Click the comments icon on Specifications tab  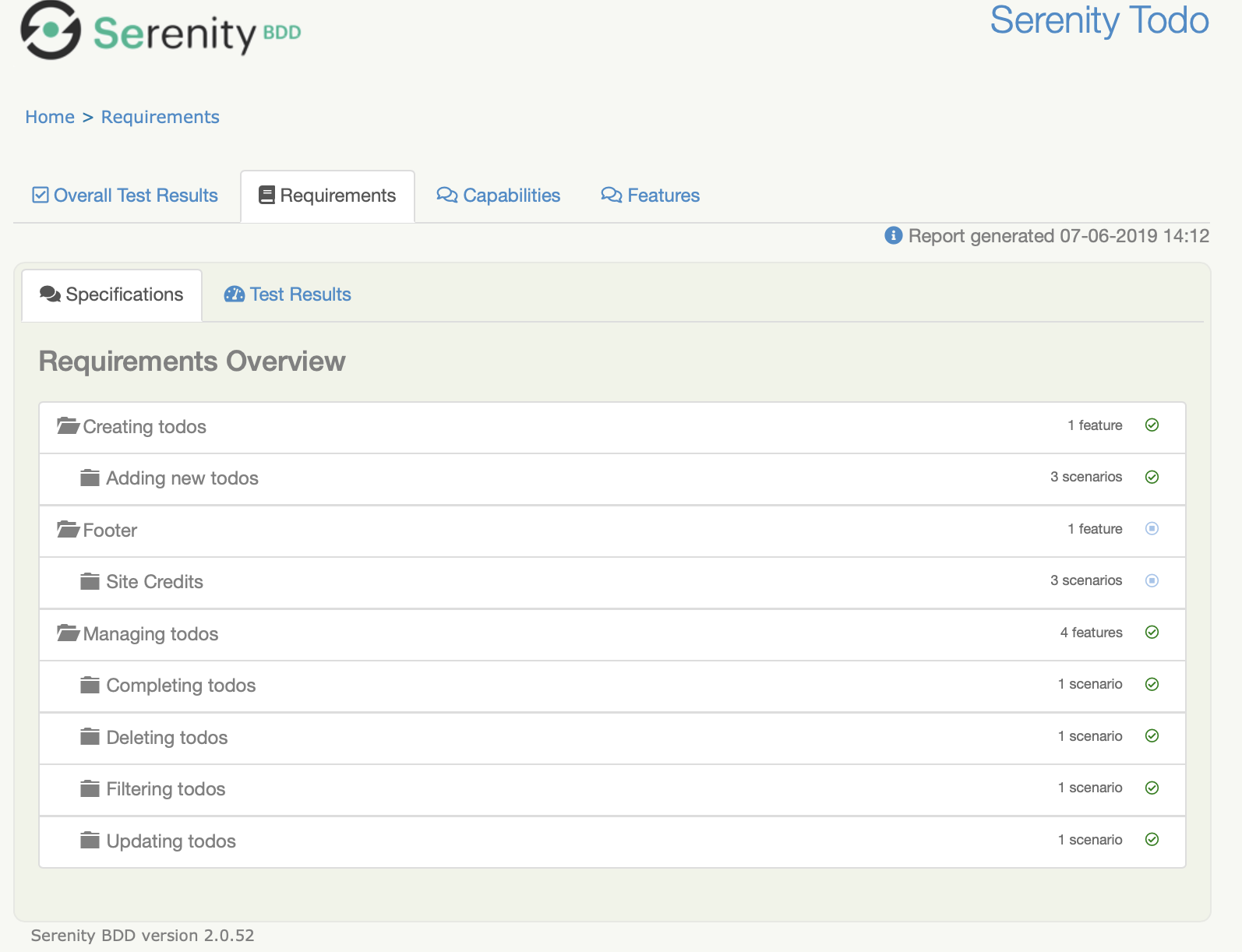(x=50, y=294)
